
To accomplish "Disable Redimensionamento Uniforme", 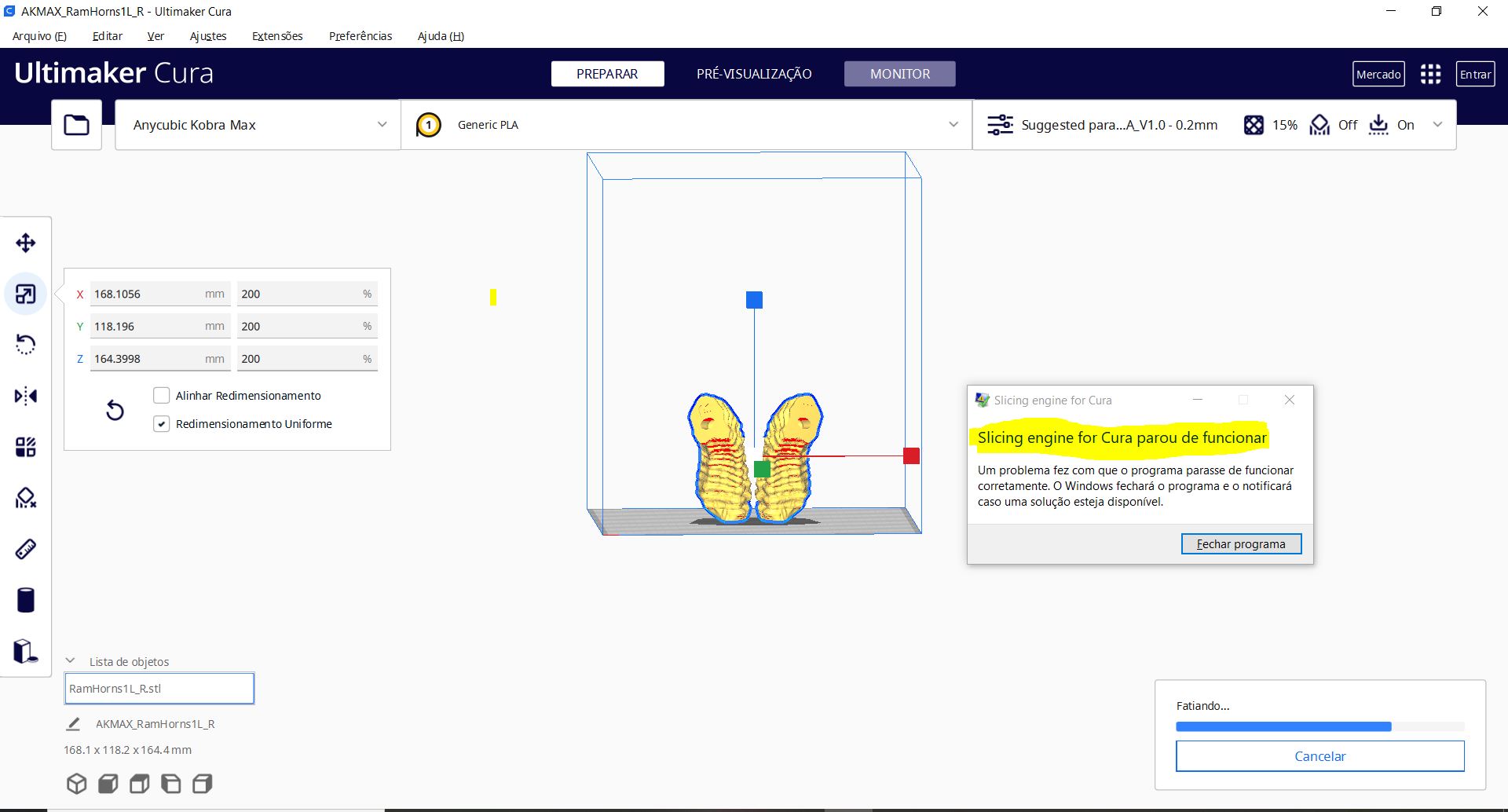I will pyautogui.click(x=162, y=423).
